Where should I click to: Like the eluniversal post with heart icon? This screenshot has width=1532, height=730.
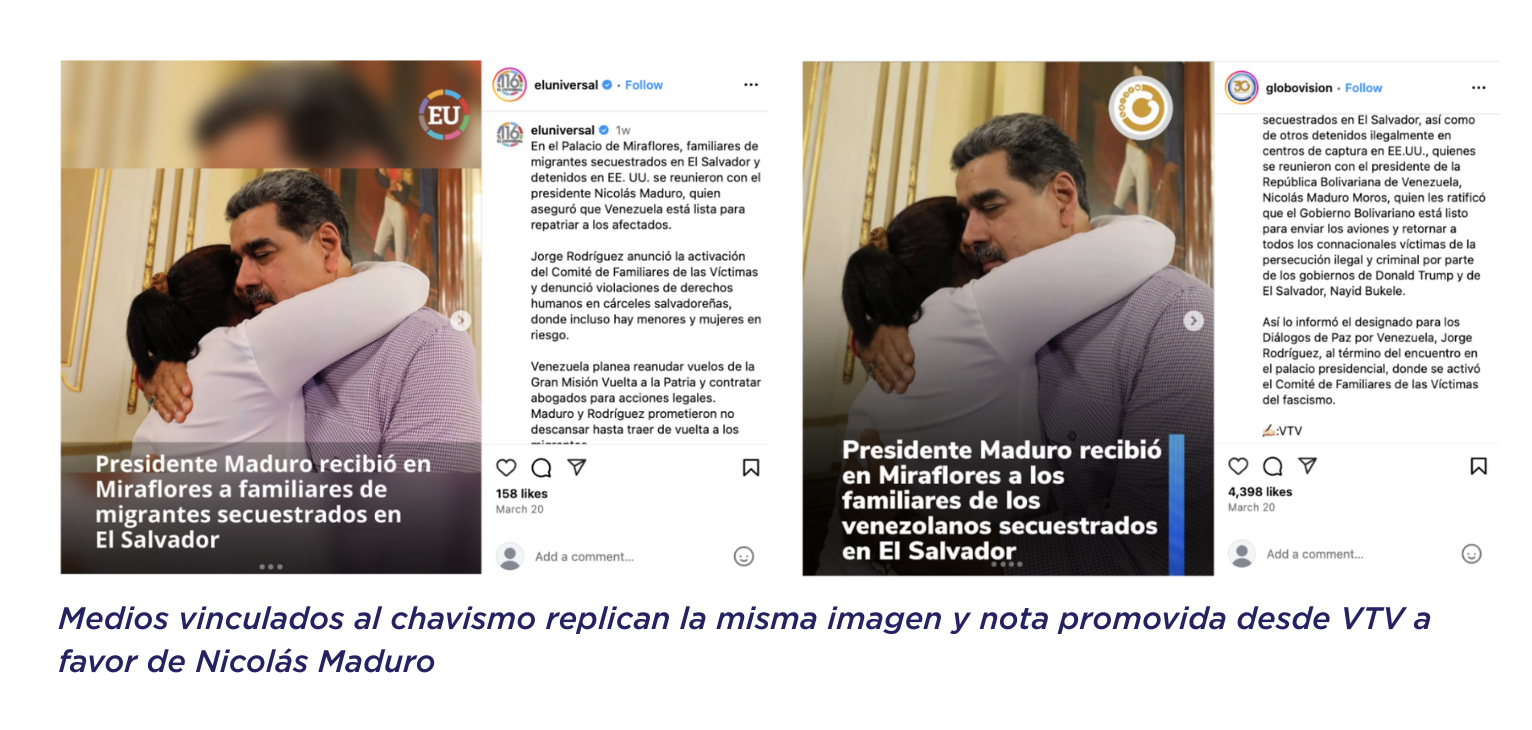(506, 467)
